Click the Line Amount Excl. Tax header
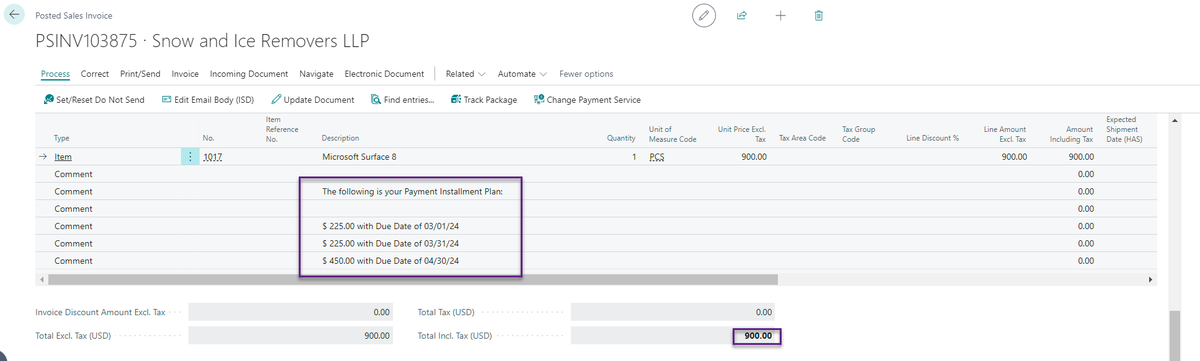The width and height of the screenshot is (1200, 361). click(1004, 134)
